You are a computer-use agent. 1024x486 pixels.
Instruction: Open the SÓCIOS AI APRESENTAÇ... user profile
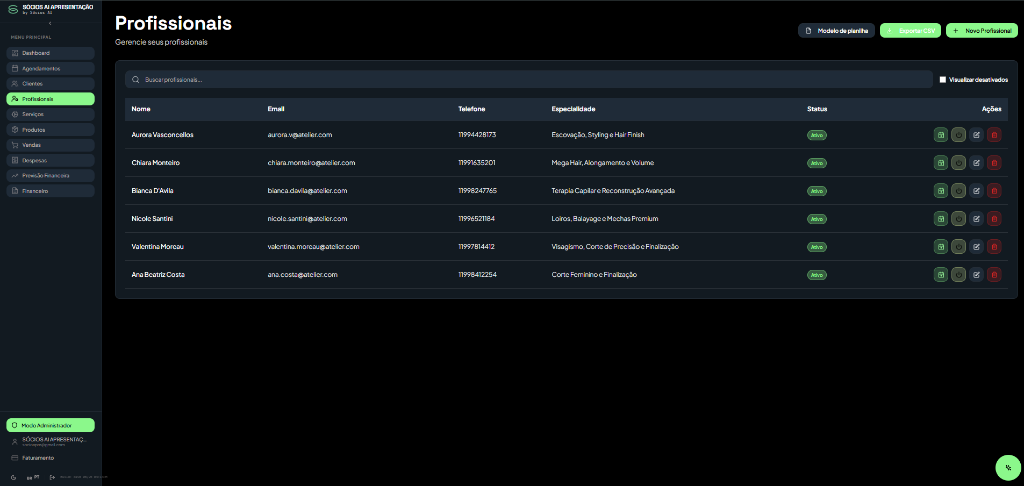click(x=50, y=442)
